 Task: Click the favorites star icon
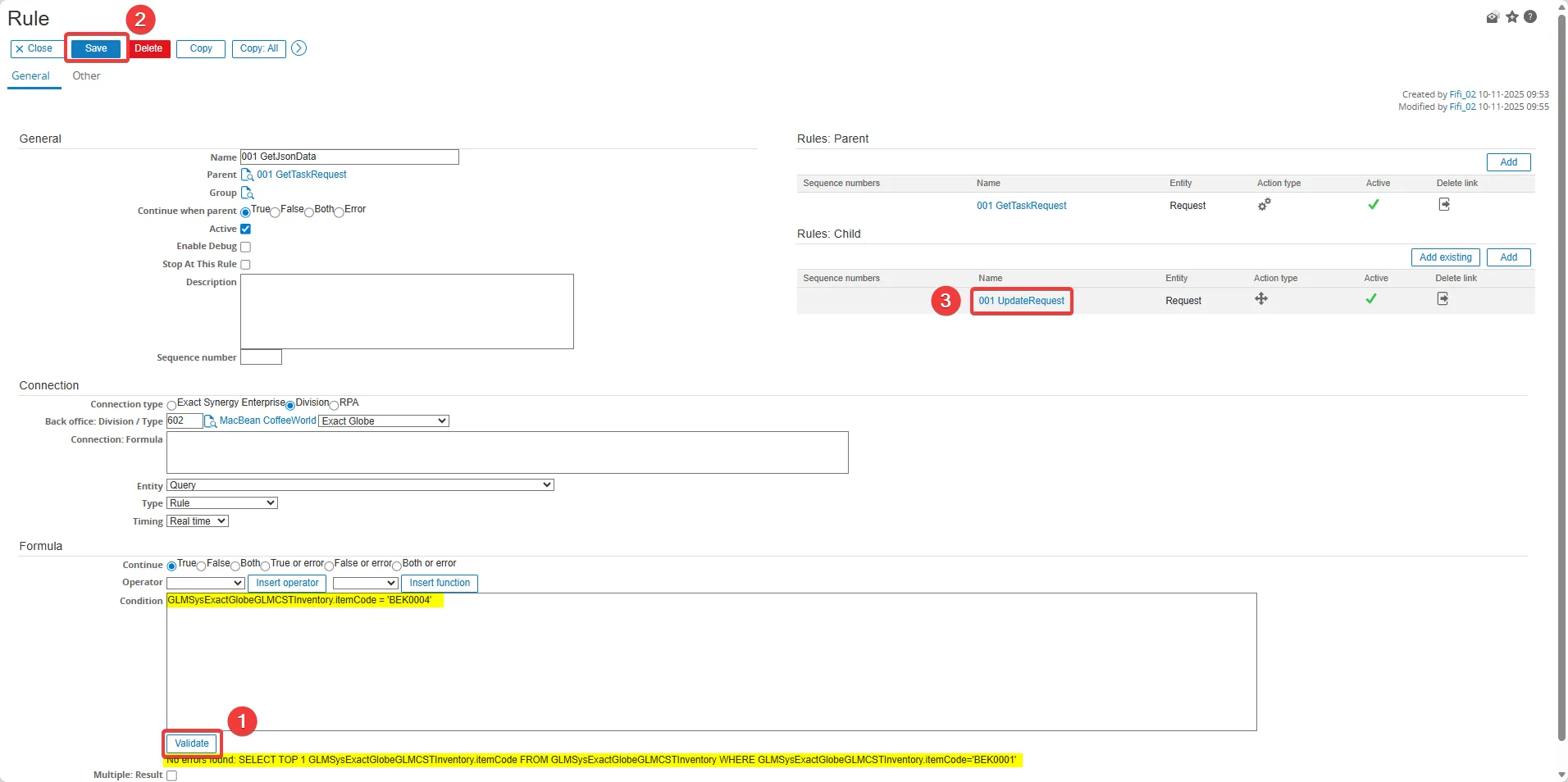pyautogui.click(x=1512, y=17)
